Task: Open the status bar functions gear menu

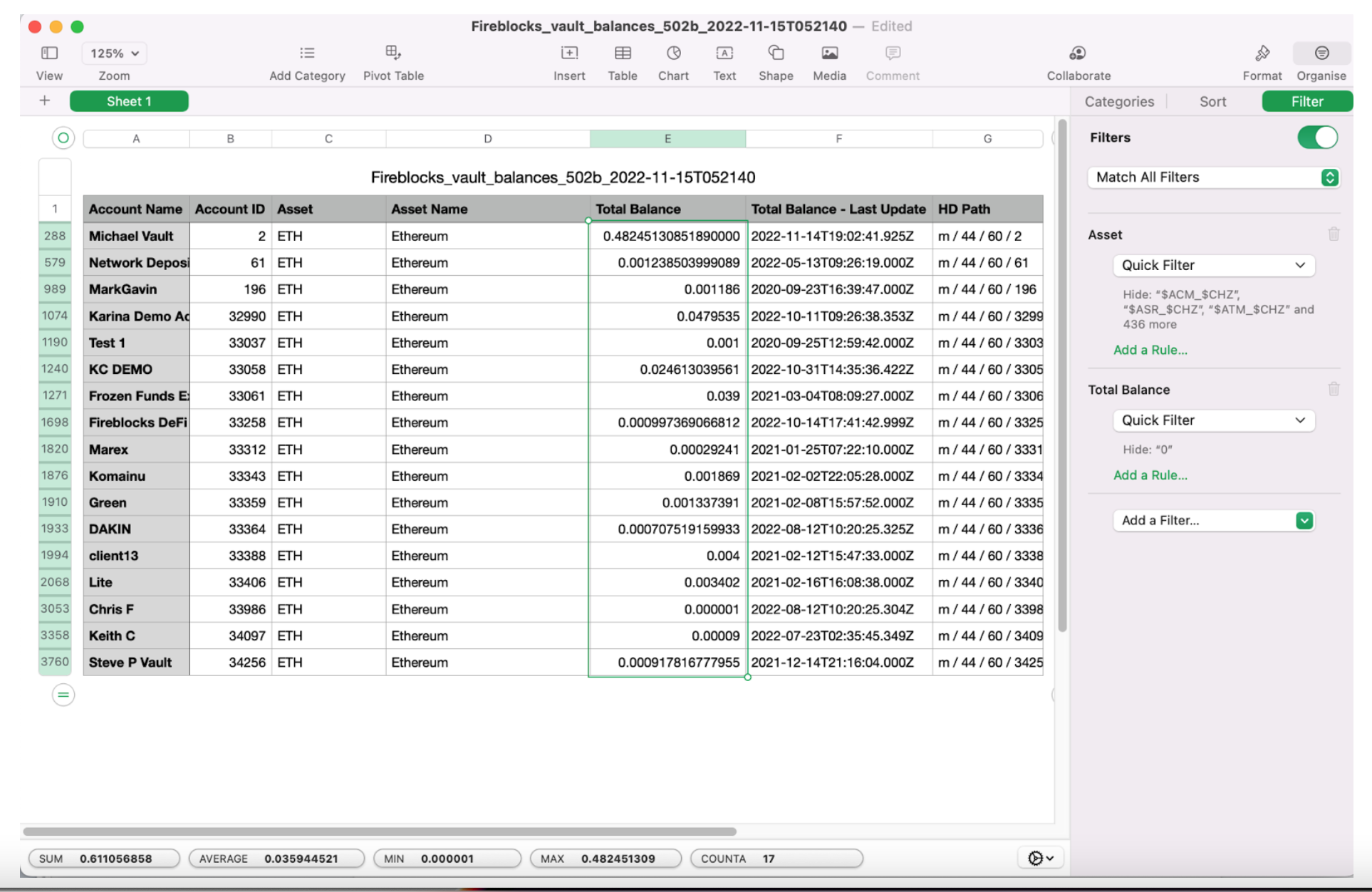Action: pyautogui.click(x=1040, y=859)
